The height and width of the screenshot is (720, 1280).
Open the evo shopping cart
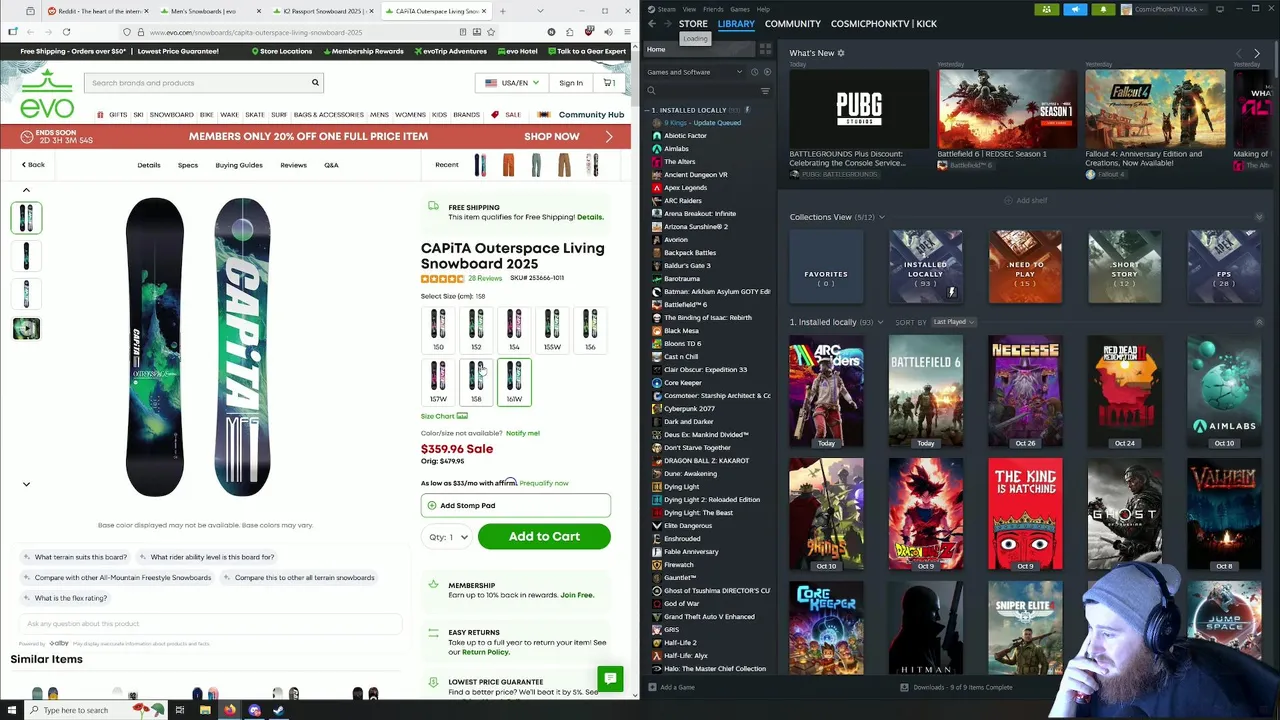609,83
